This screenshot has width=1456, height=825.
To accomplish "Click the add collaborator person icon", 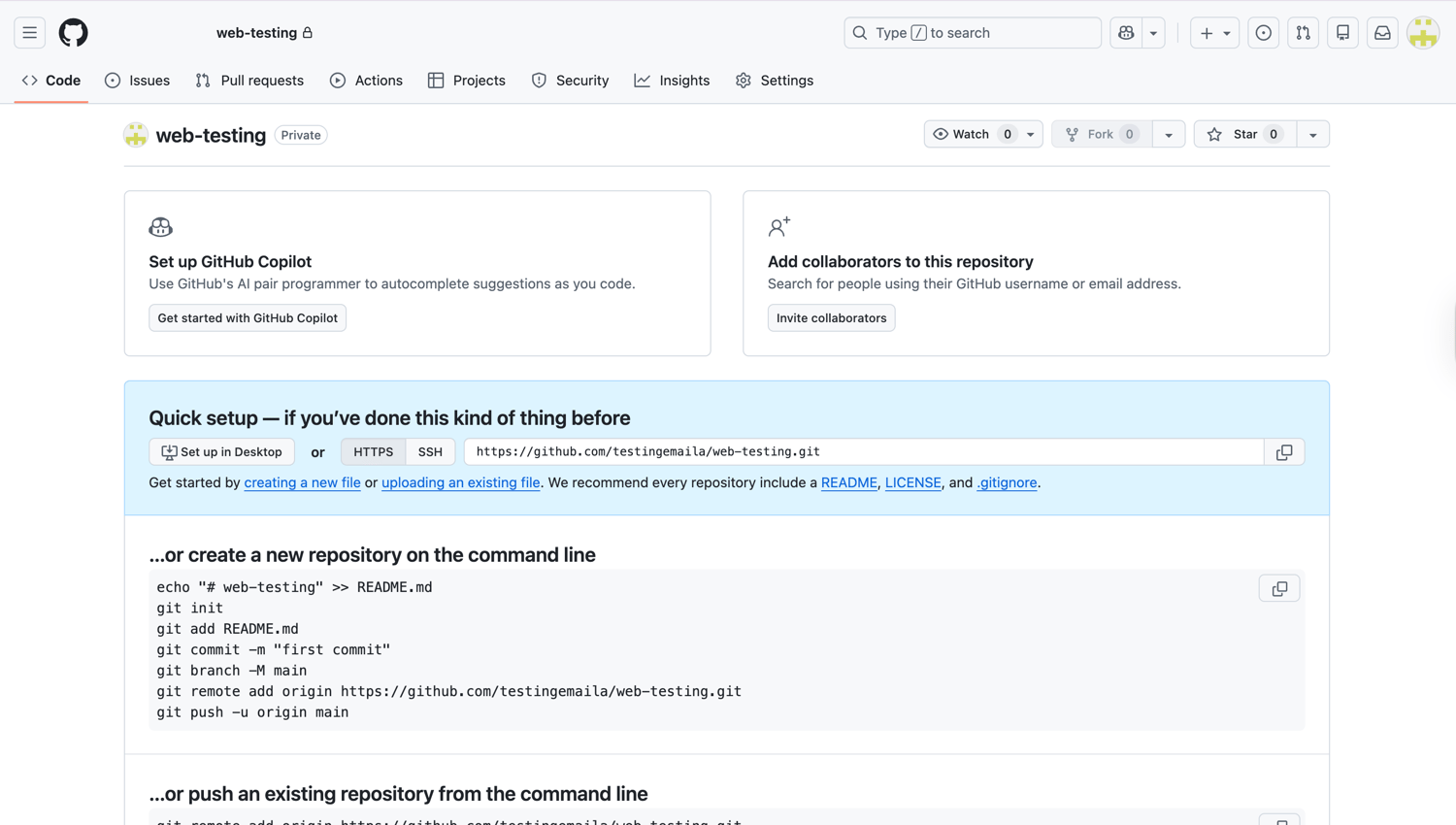I will (x=779, y=227).
